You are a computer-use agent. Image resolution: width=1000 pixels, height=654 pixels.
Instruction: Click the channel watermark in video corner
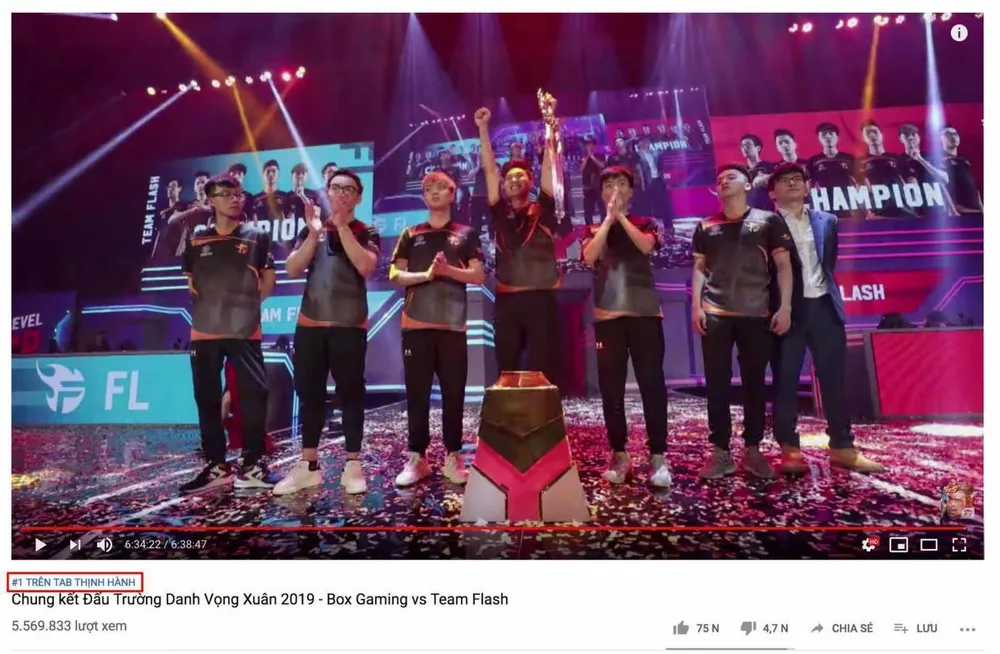958,503
